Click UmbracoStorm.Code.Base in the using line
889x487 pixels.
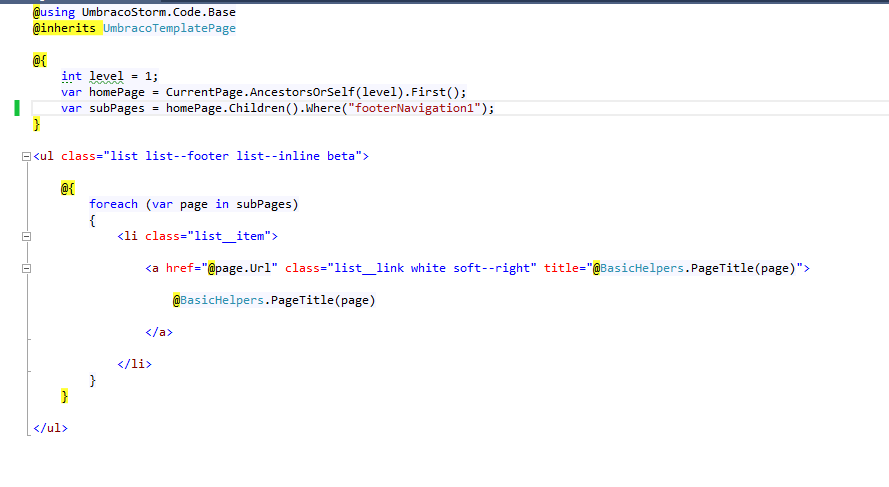159,12
